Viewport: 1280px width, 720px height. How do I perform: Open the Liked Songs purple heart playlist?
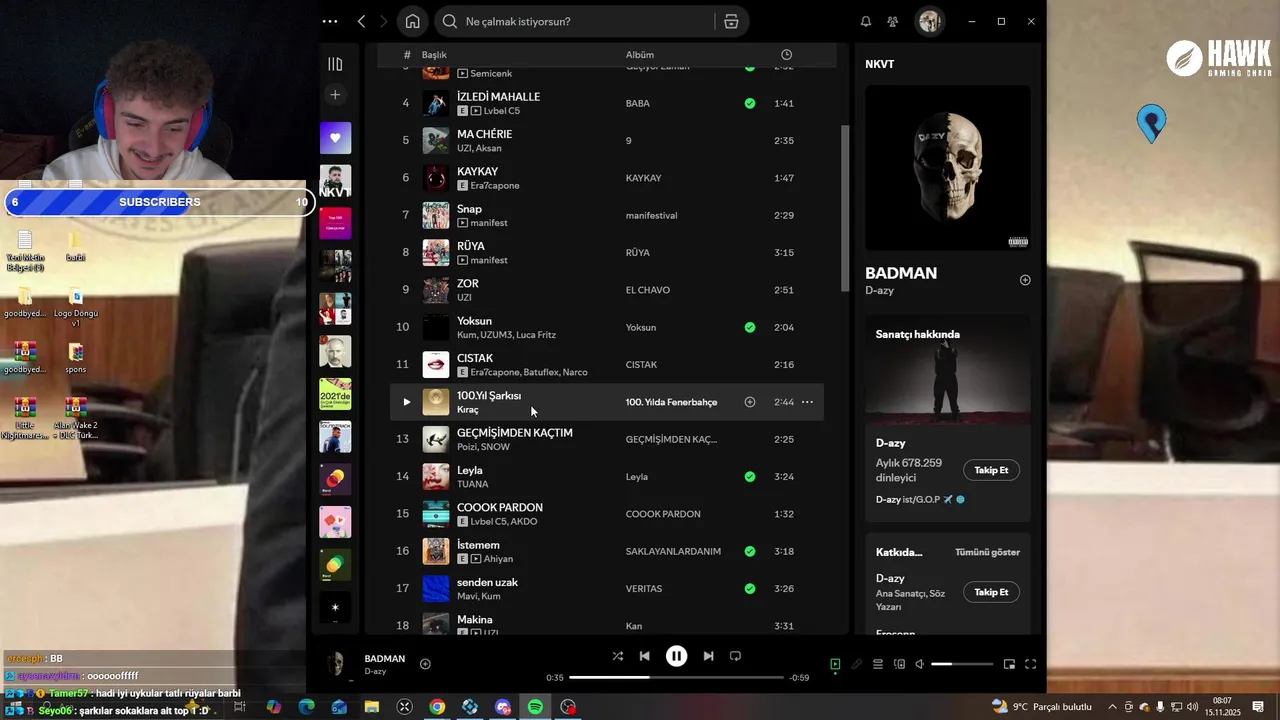click(x=335, y=138)
